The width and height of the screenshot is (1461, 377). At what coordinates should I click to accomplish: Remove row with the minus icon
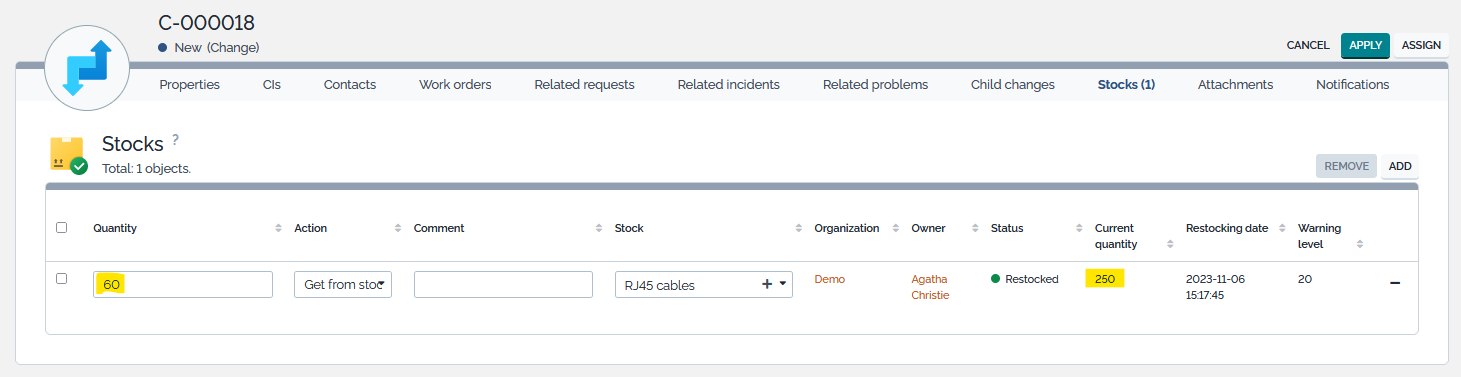1395,284
